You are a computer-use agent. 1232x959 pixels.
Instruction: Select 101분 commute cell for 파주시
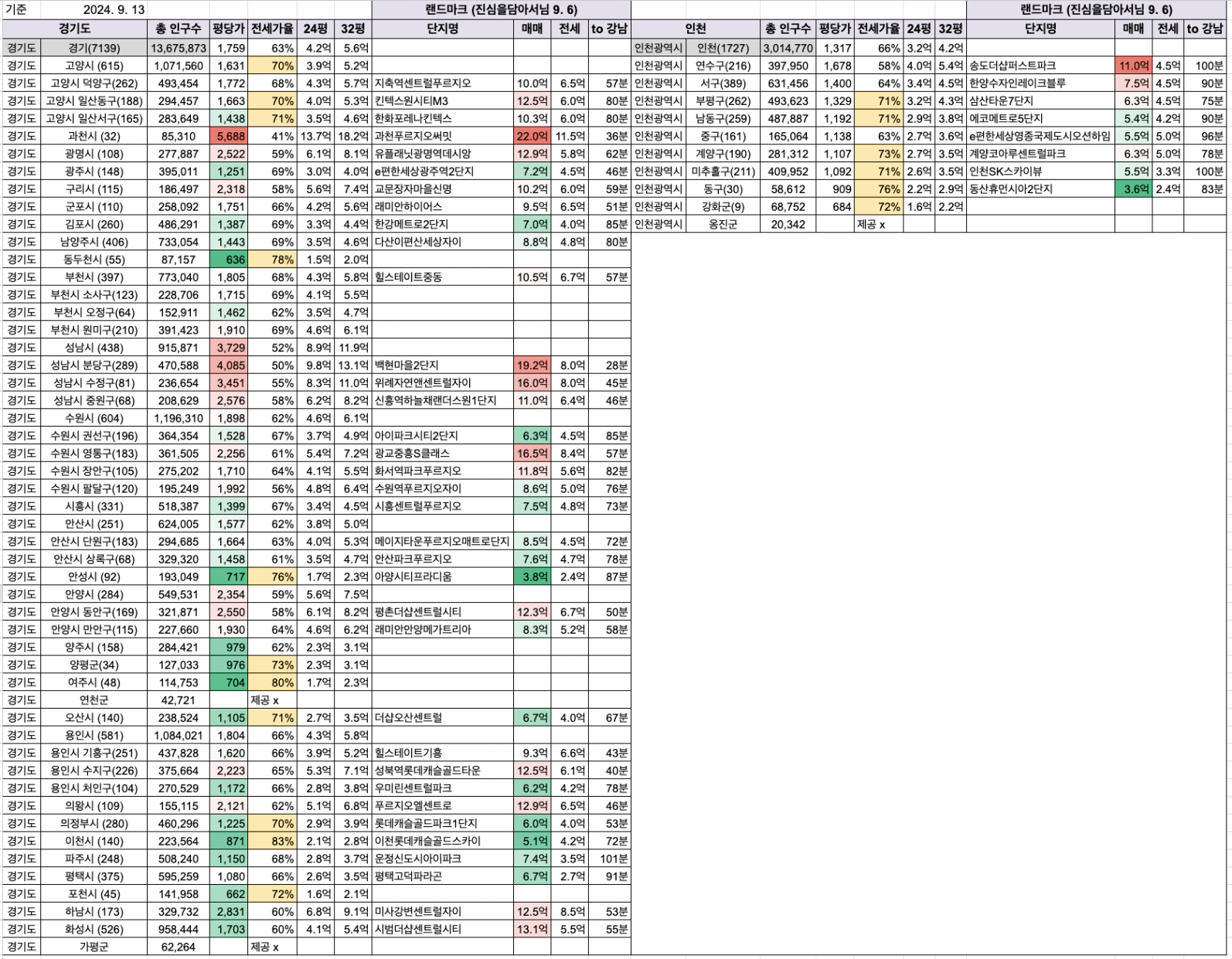[610, 859]
